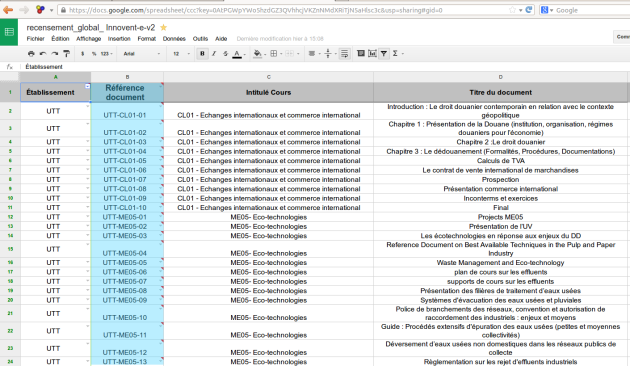Screen dimensions: 630x366
Task: Select row 15 header
Action: coord(10,249)
